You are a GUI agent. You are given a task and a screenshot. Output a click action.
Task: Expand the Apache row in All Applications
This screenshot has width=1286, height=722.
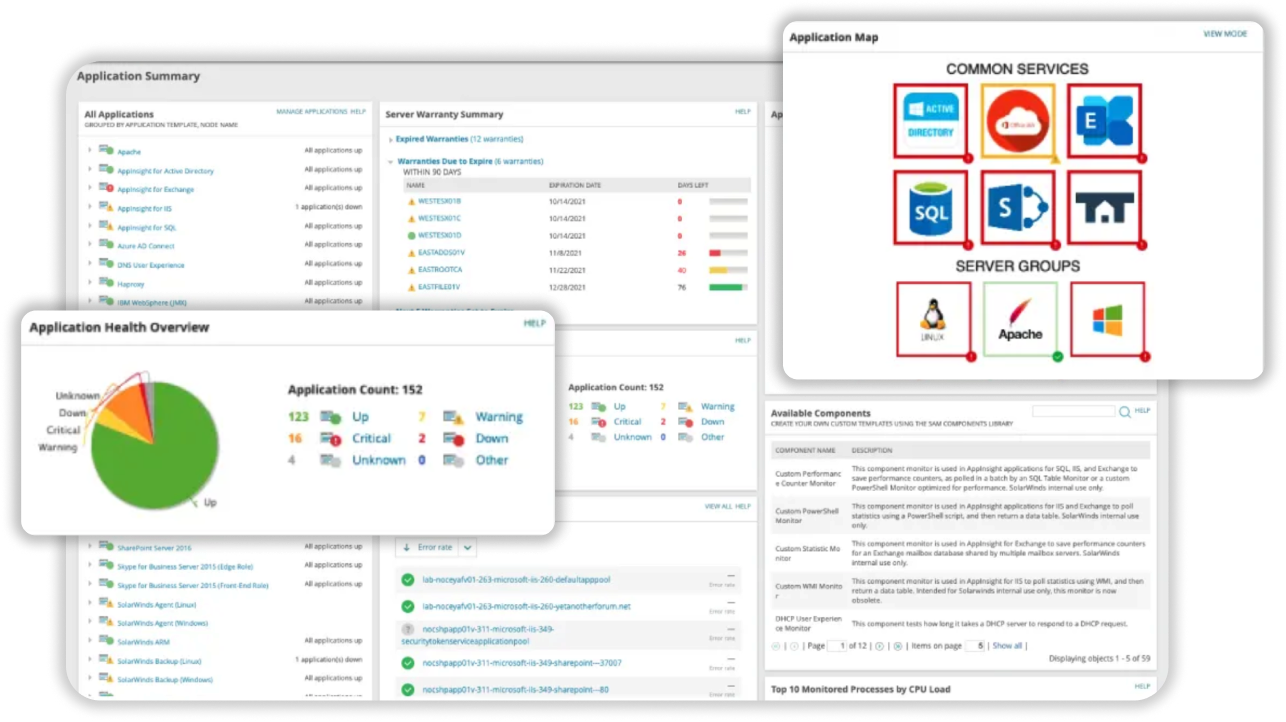coord(89,151)
